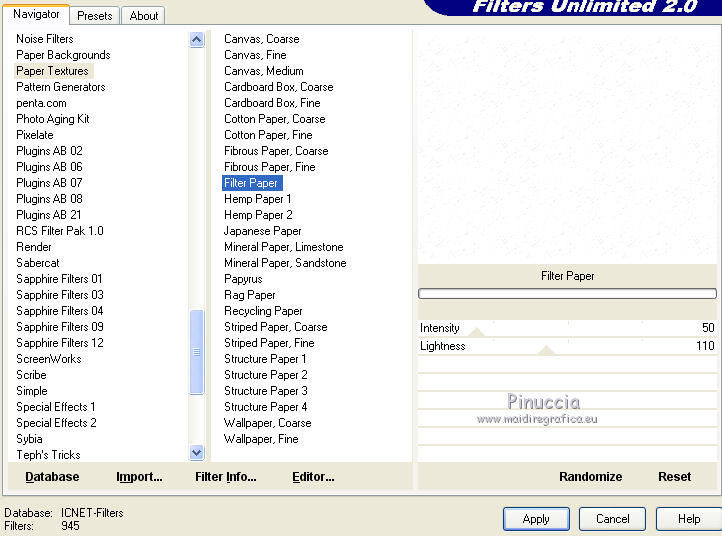
Task: Select Teph's Tricks category
Action: pos(48,455)
